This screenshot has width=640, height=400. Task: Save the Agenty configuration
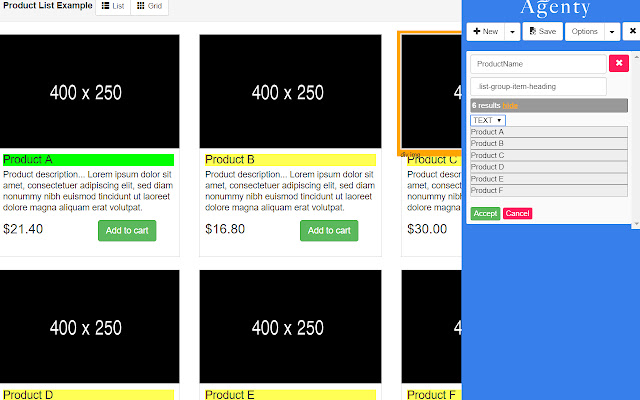pyautogui.click(x=542, y=31)
